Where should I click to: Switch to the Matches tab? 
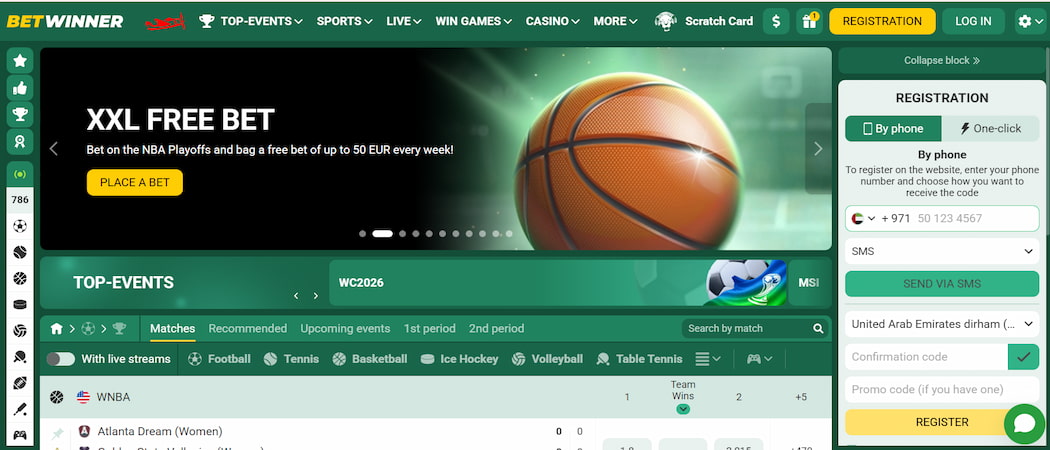173,329
